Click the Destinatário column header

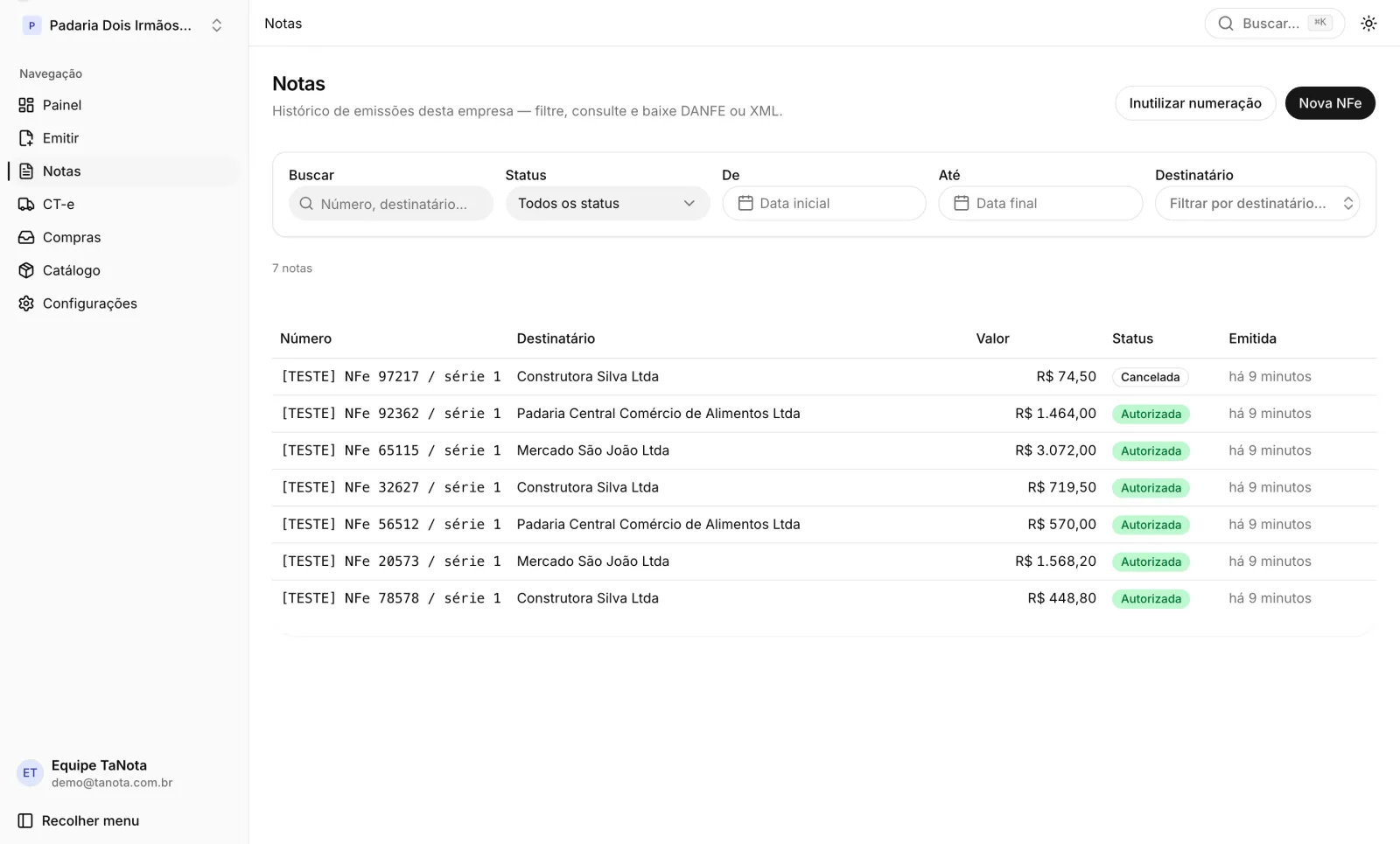click(x=556, y=338)
